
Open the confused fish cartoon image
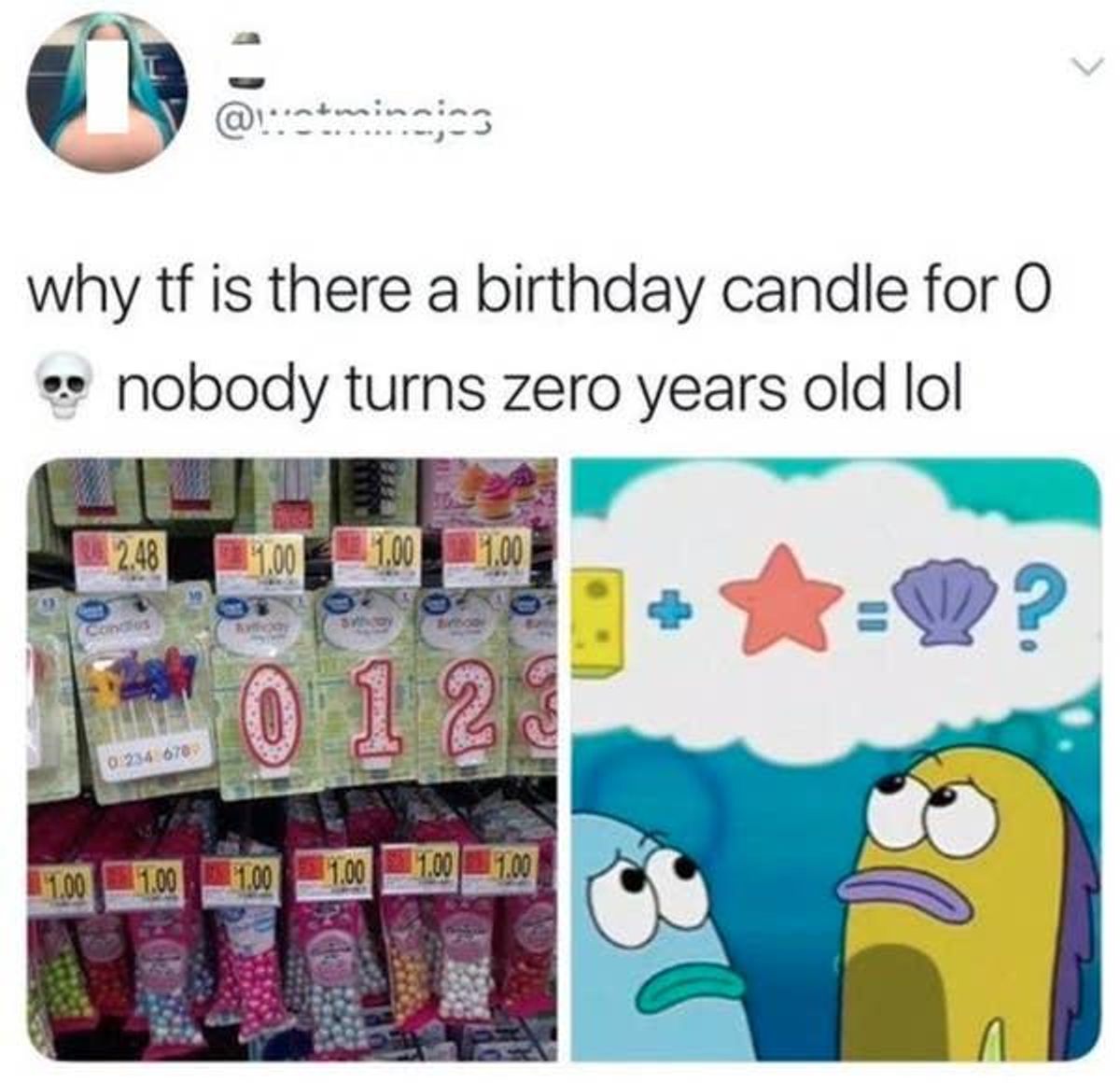(x=836, y=758)
